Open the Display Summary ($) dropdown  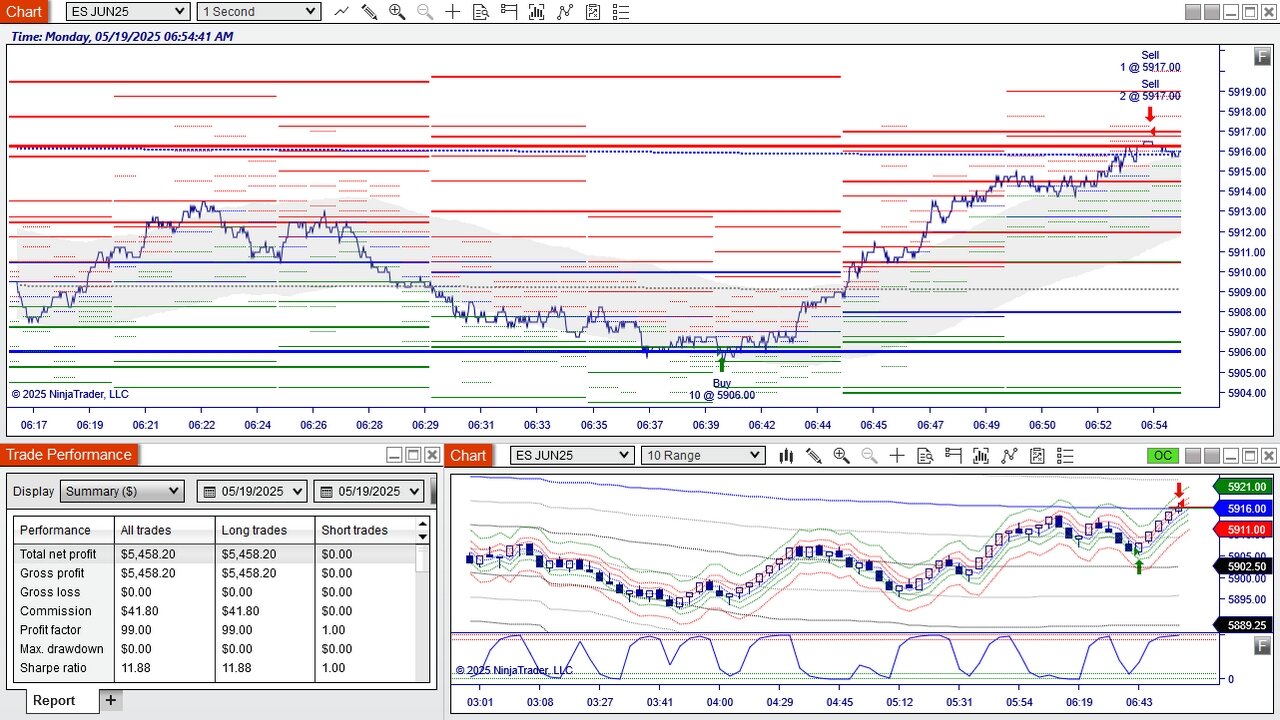pyautogui.click(x=122, y=491)
